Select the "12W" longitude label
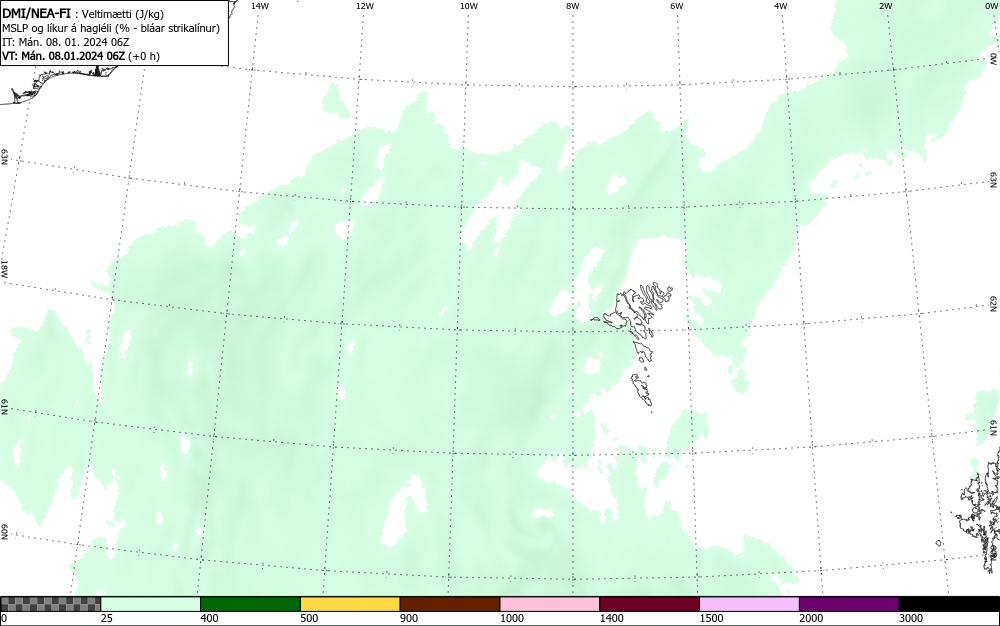This screenshot has width=1000, height=626. 365,6
